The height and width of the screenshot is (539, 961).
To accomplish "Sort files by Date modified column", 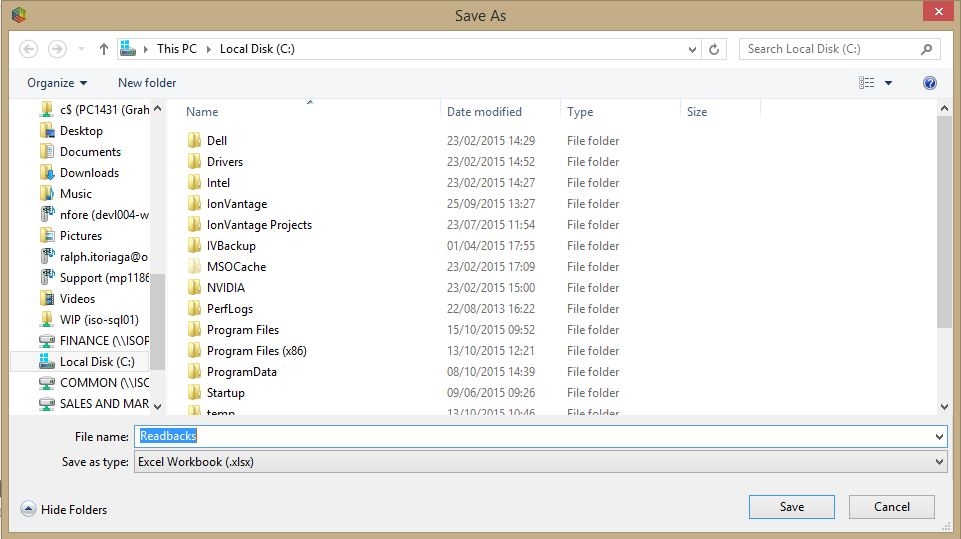I will pyautogui.click(x=484, y=112).
